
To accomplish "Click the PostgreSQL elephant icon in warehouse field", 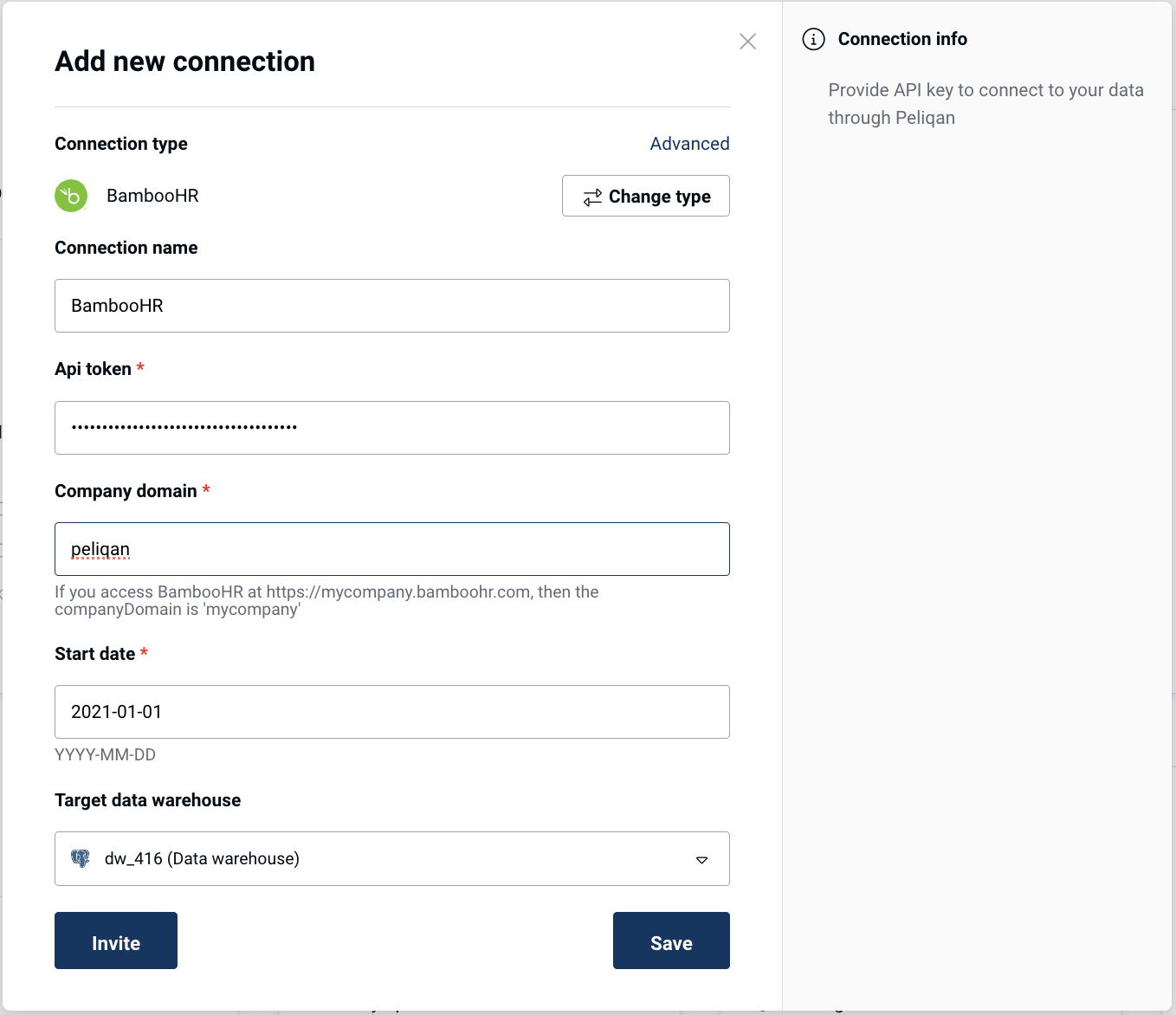I will click(81, 858).
